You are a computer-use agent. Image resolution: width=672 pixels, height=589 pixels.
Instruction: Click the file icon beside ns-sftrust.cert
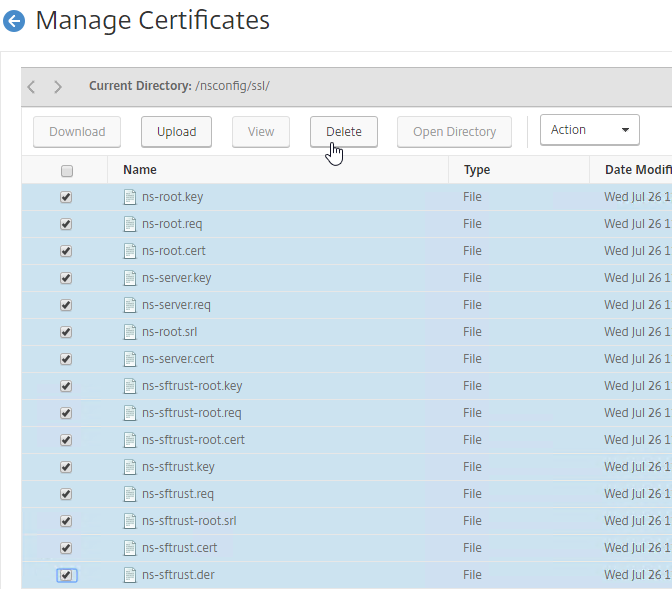point(130,548)
